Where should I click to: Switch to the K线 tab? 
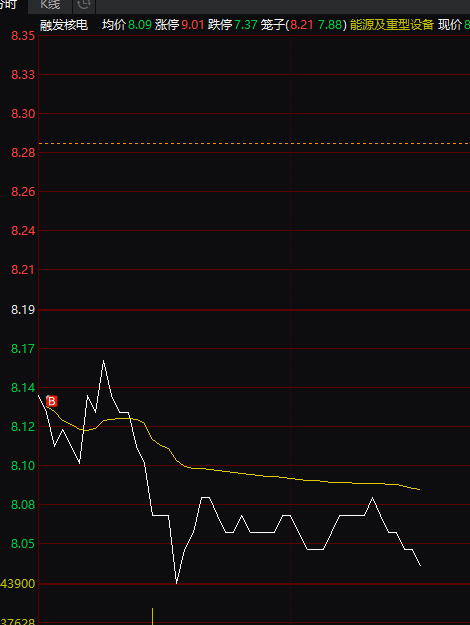(x=50, y=5)
